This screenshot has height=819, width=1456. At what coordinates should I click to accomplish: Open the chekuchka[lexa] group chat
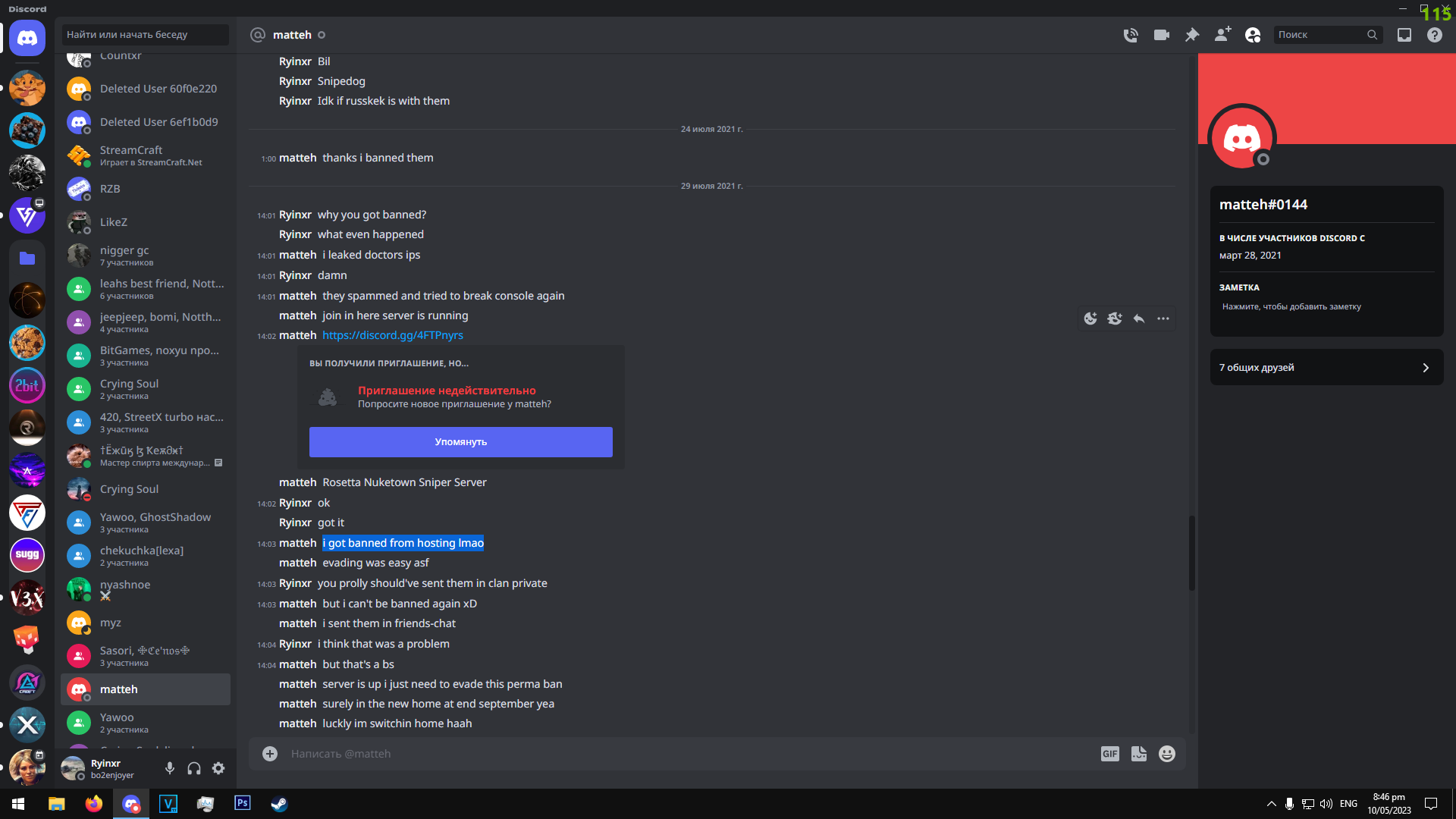tap(145, 556)
